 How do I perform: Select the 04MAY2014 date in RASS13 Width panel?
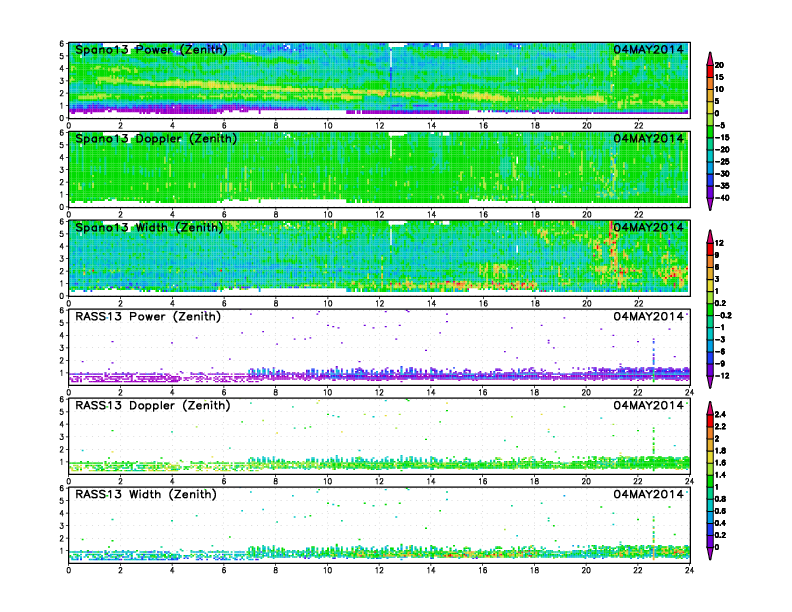[649, 494]
